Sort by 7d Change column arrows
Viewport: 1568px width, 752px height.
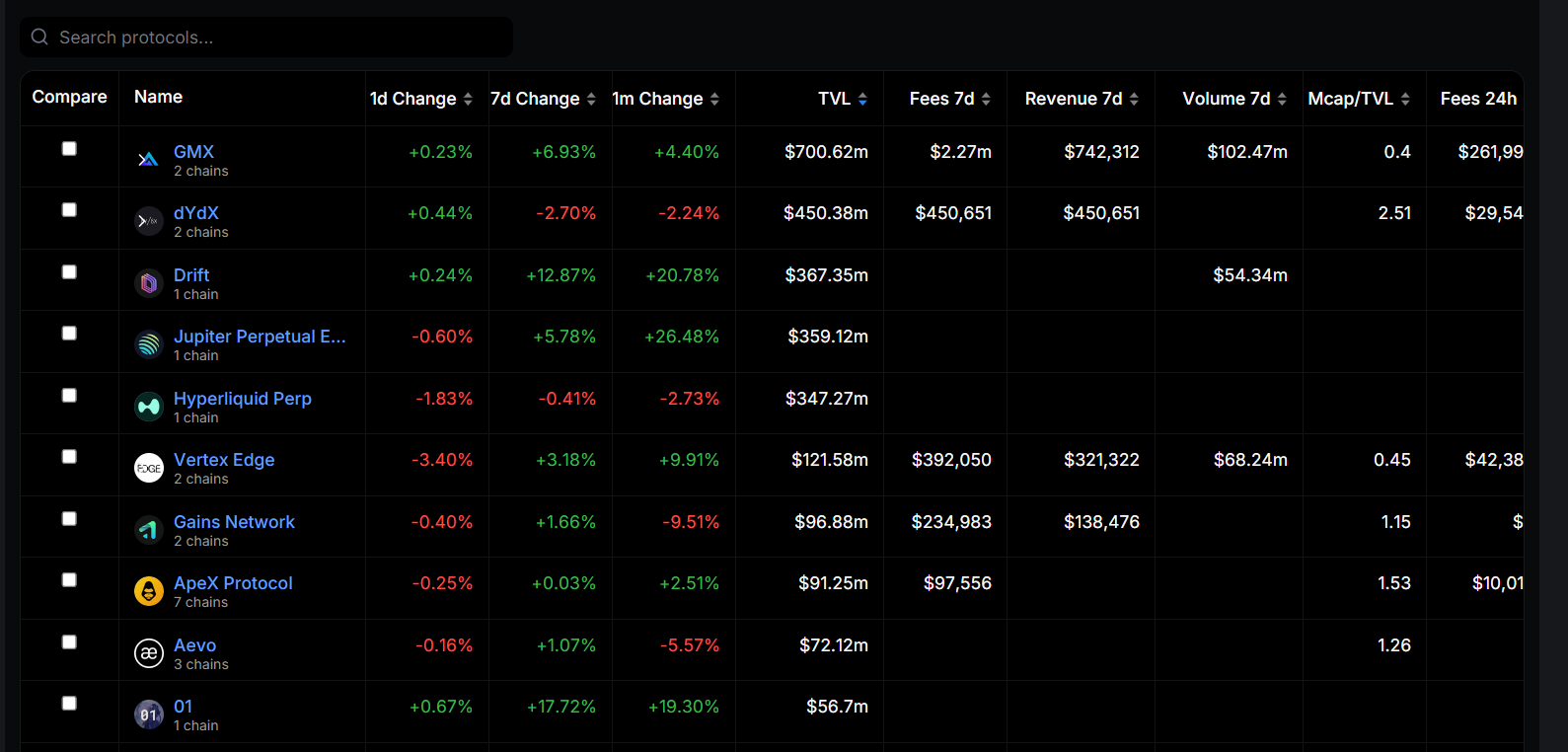click(591, 99)
